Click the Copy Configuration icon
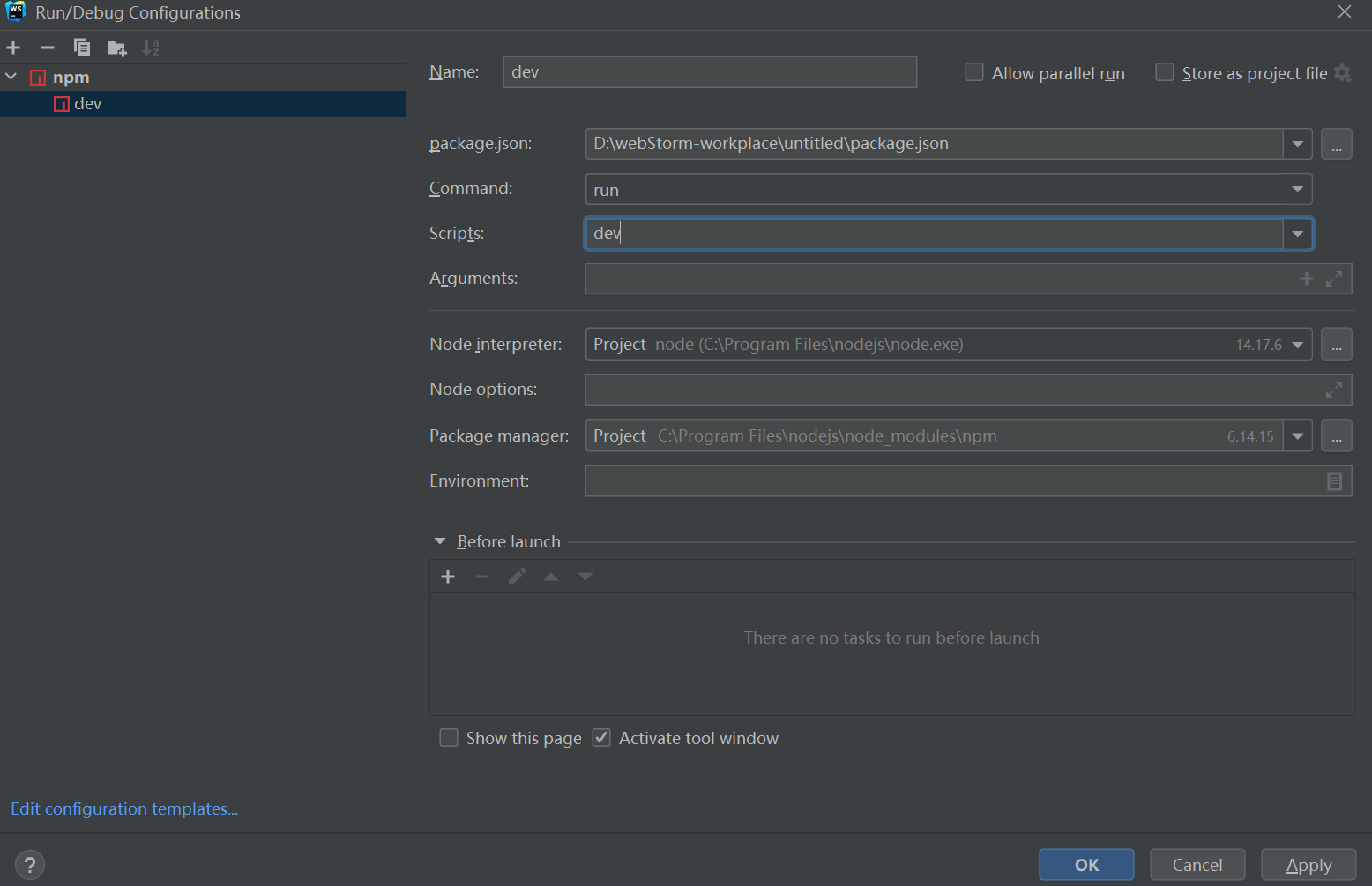The height and width of the screenshot is (886, 1372). coord(82,48)
